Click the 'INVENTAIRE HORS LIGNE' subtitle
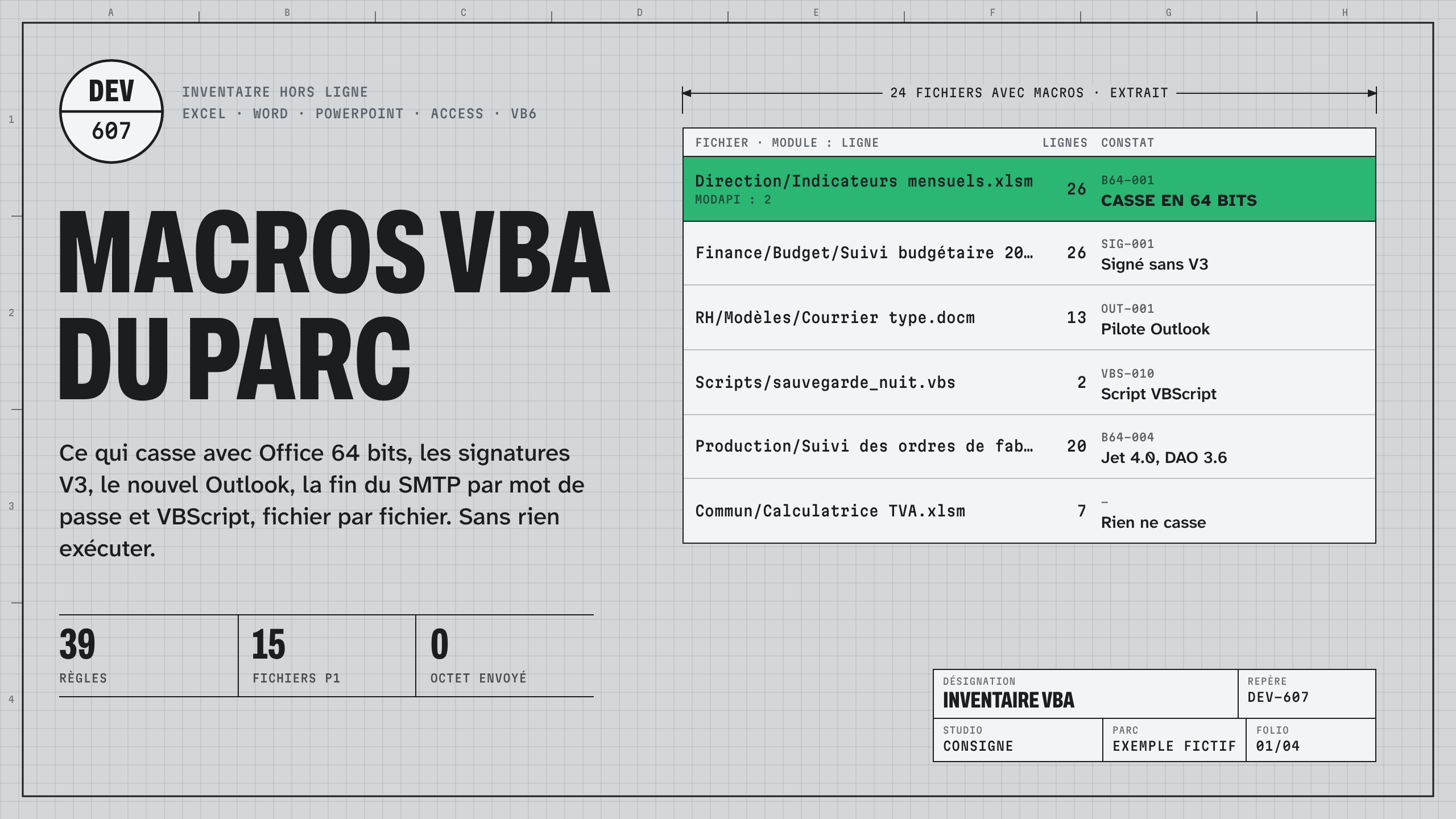Screen dimensions: 1456x819 tap(275, 92)
